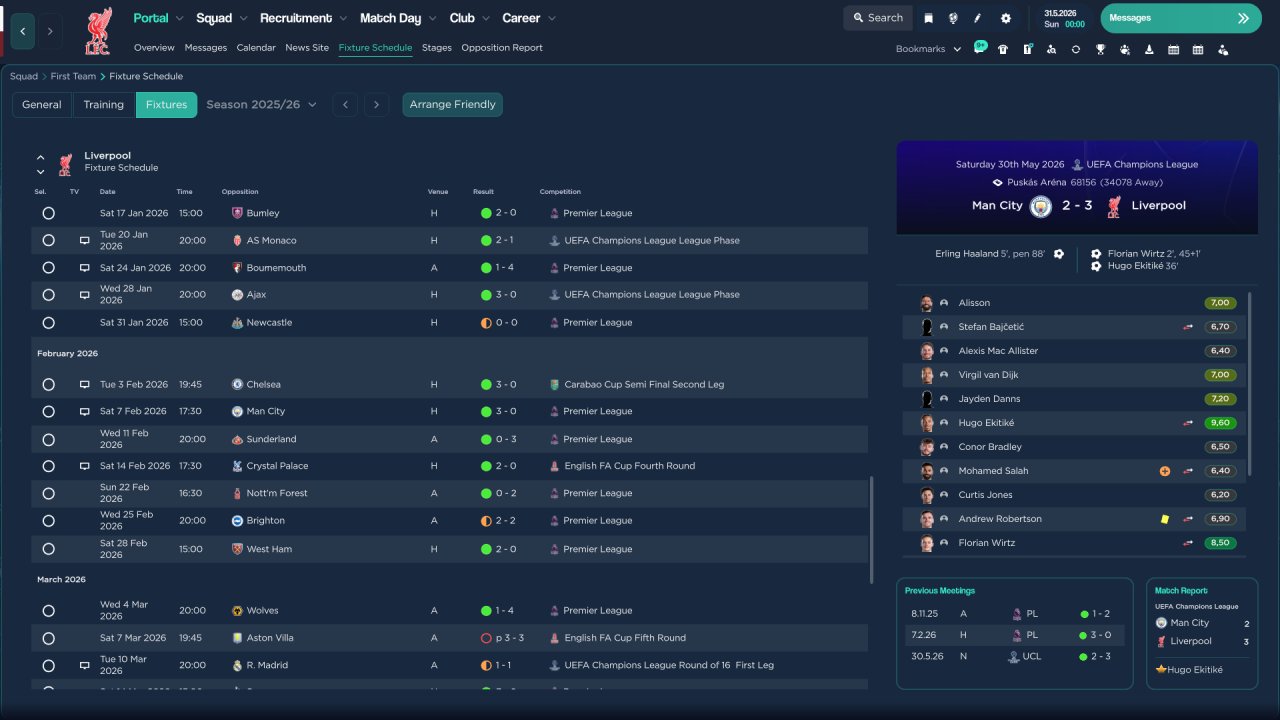Image resolution: width=1280 pixels, height=720 pixels.
Task: Click the shirt icon in the bookmarks bar
Action: pos(1003,49)
